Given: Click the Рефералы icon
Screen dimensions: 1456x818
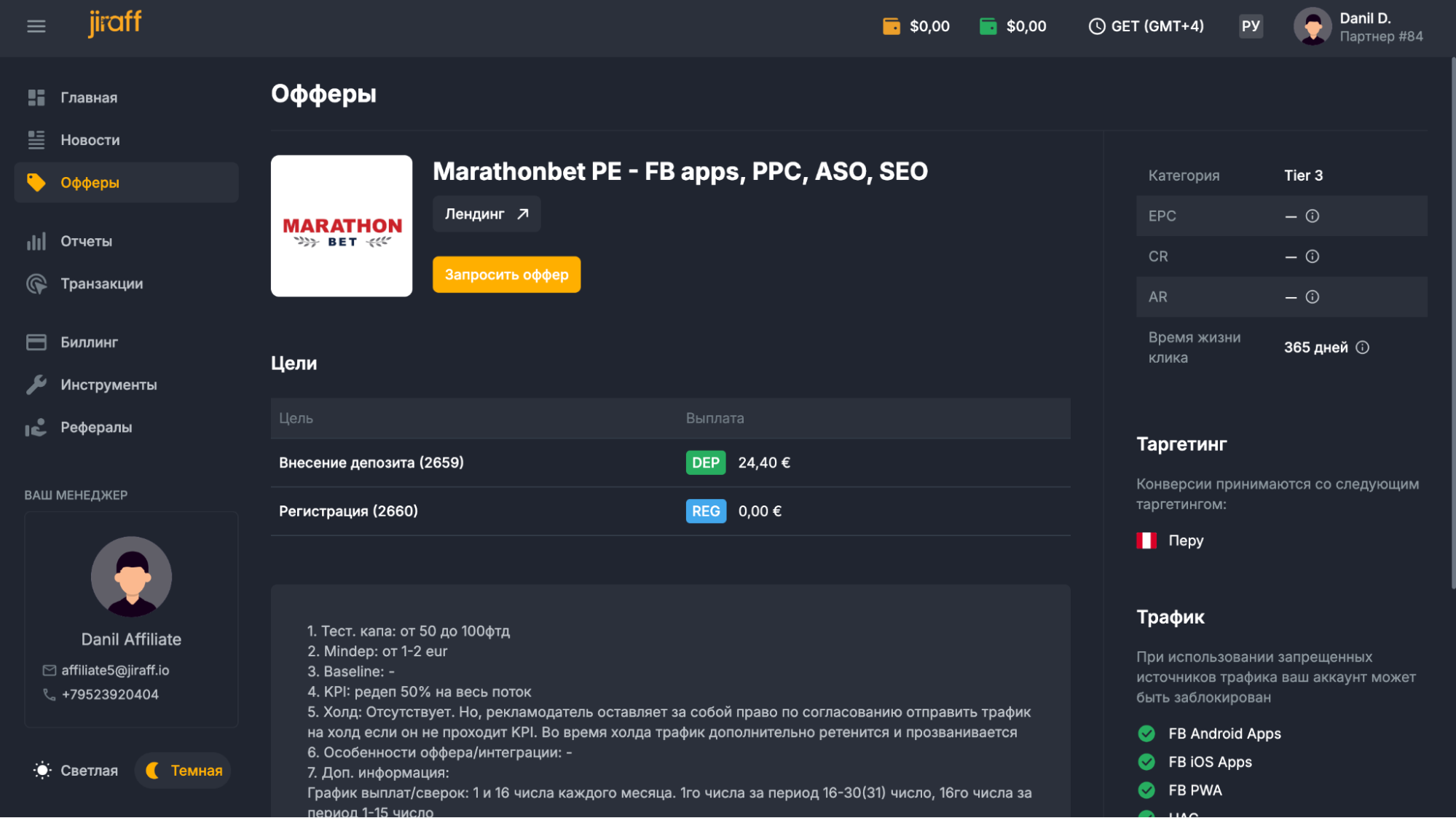Looking at the screenshot, I should 36,428.
